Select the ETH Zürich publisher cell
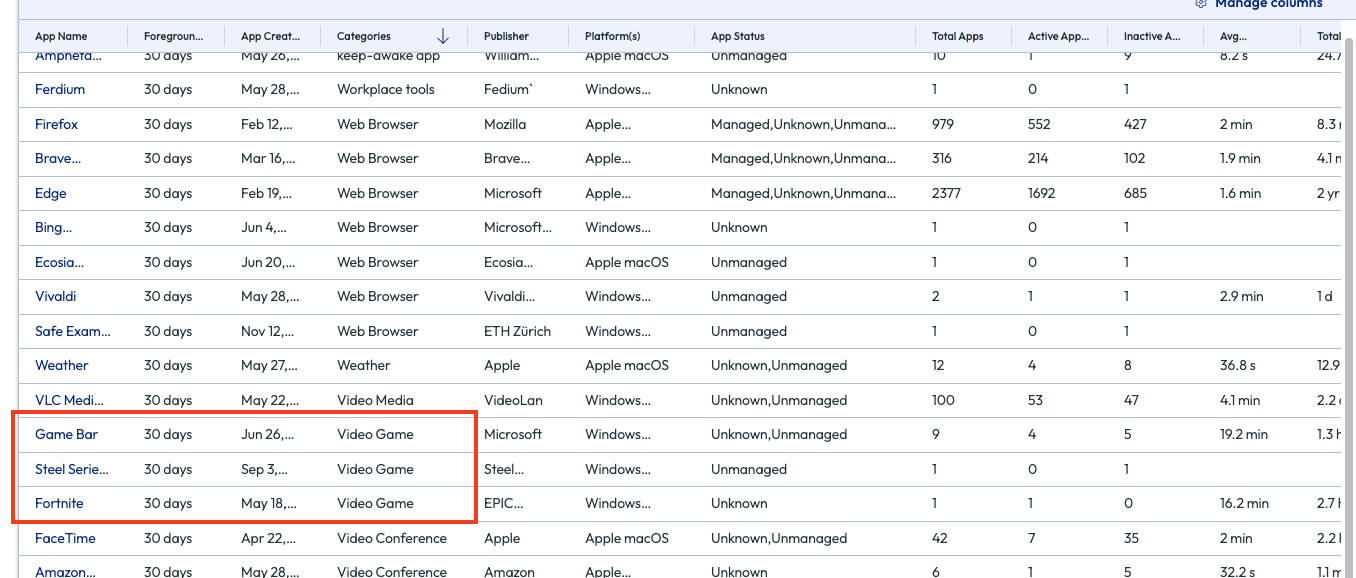Image resolution: width=1356 pixels, height=578 pixels. tap(517, 332)
